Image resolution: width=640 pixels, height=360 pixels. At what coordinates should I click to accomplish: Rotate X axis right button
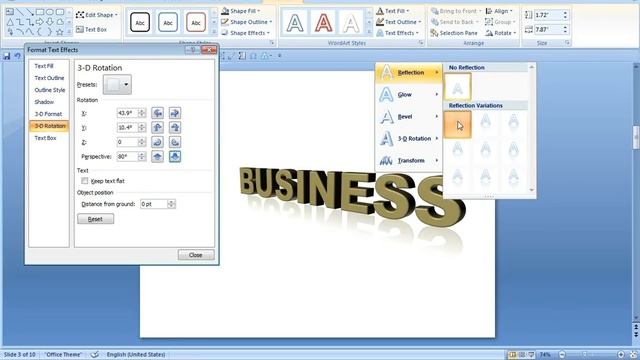pyautogui.click(x=175, y=113)
